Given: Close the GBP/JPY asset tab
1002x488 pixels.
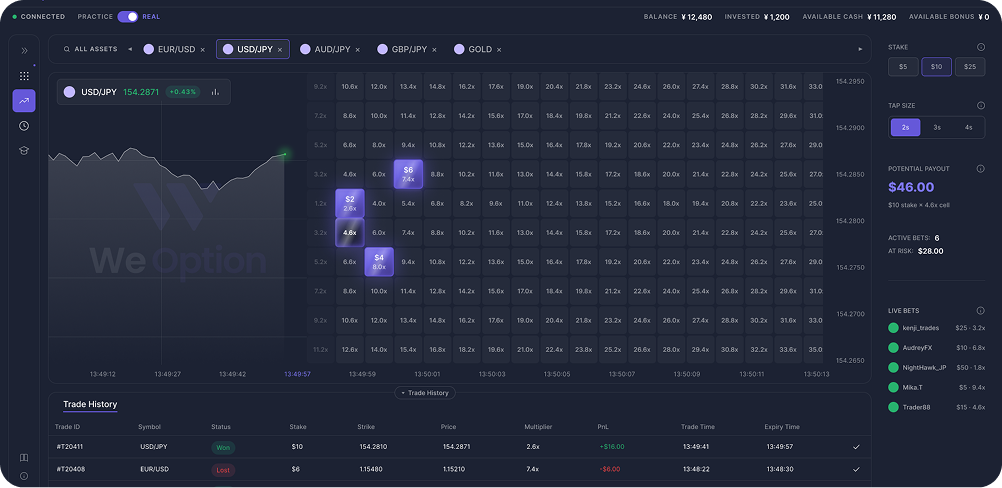Looking at the screenshot, I should point(435,50).
